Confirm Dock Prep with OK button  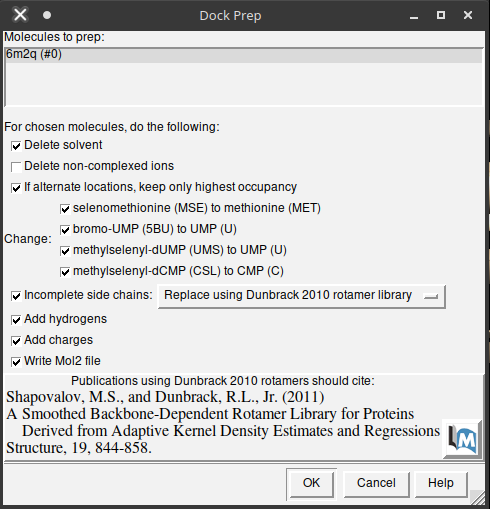[x=311, y=483]
